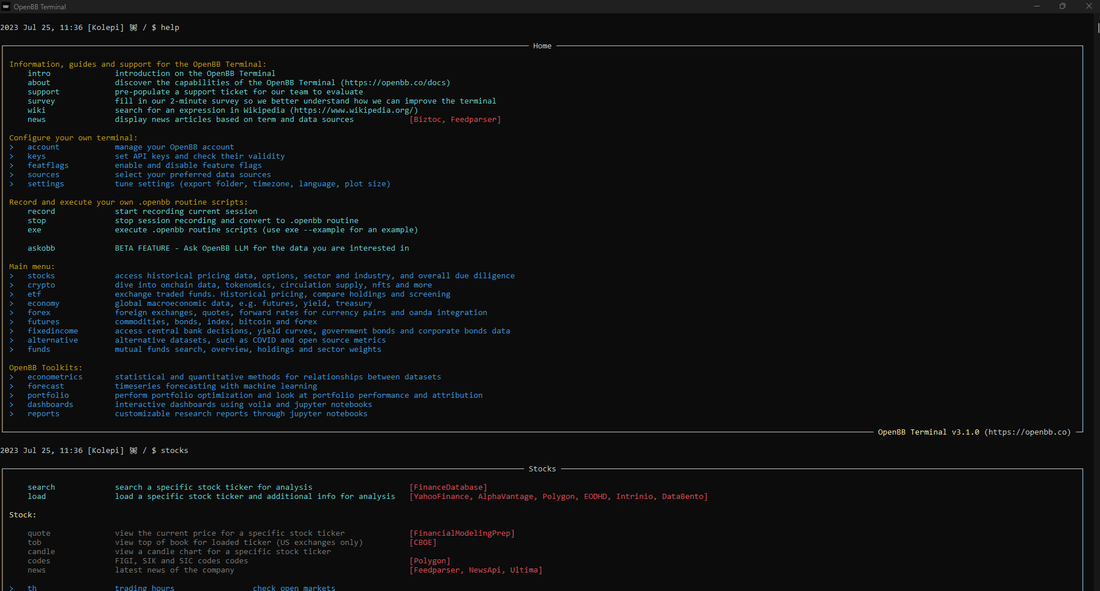Viewport: 1100px width, 591px height.
Task: Click the 'portfolio' toolkit entry
Action: coord(48,394)
